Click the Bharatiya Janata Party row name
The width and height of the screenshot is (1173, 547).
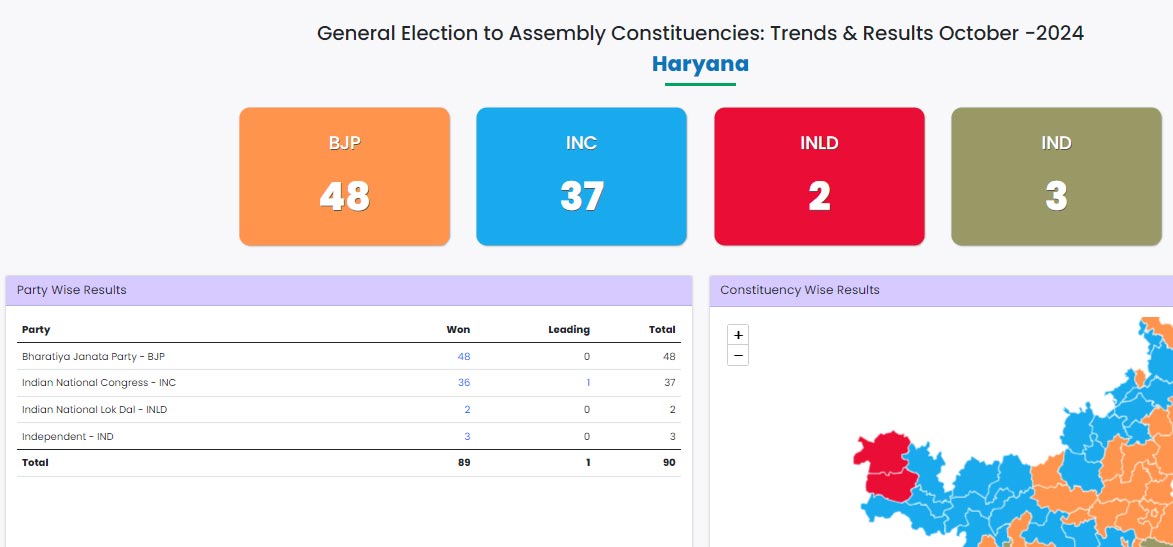tap(88, 356)
